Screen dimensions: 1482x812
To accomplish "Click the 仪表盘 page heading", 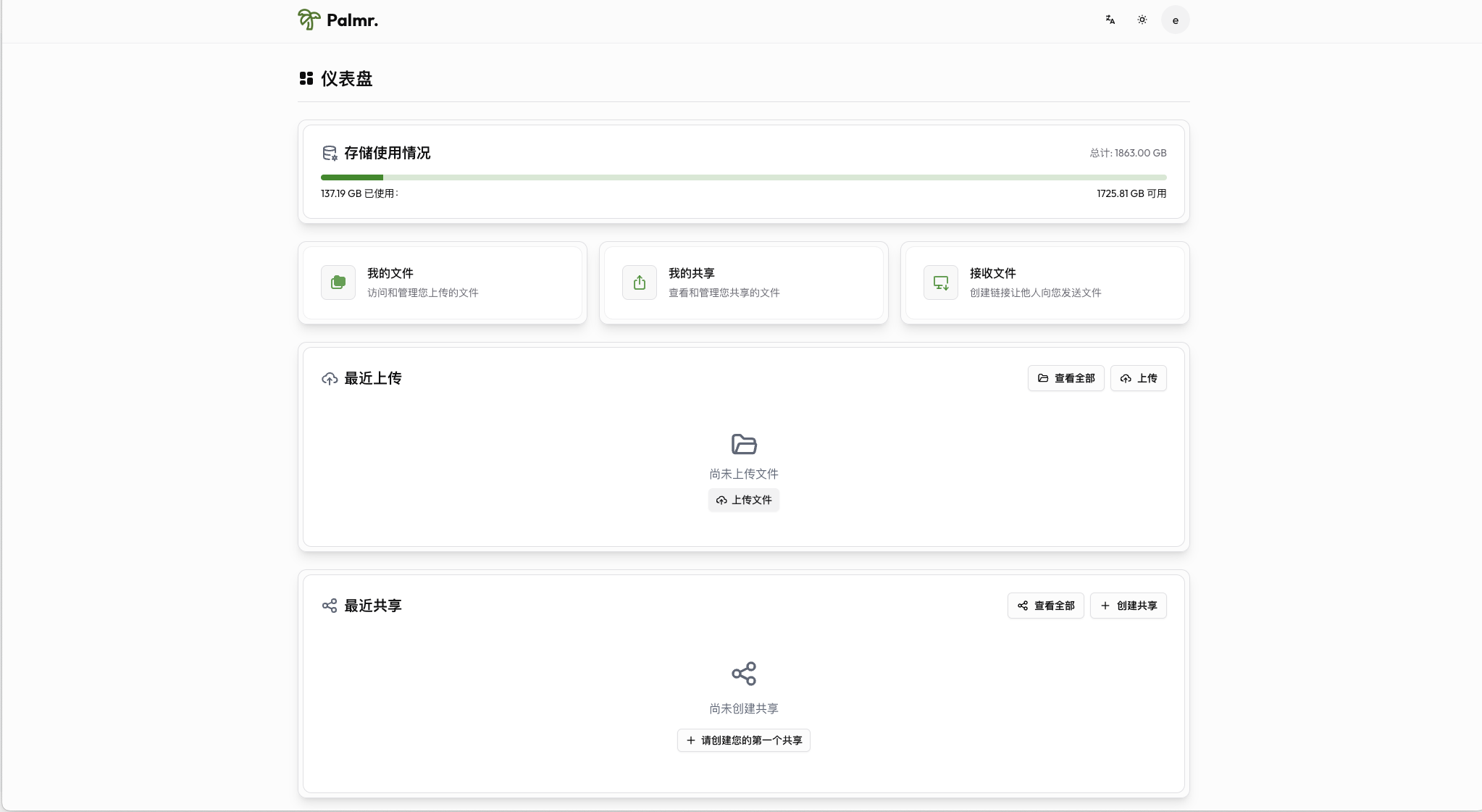I will [x=347, y=78].
